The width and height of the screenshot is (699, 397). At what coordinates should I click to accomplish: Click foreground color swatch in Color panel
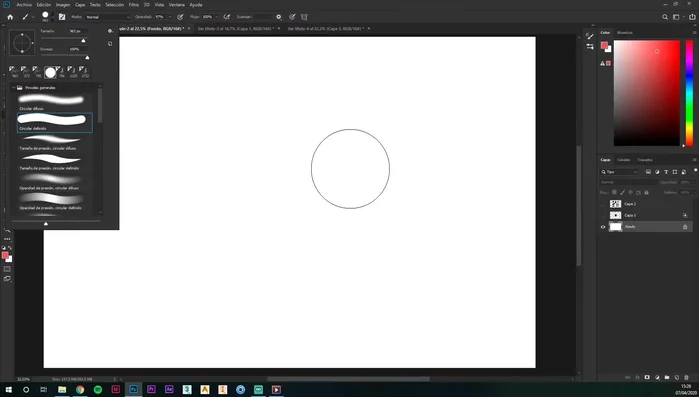click(x=604, y=45)
